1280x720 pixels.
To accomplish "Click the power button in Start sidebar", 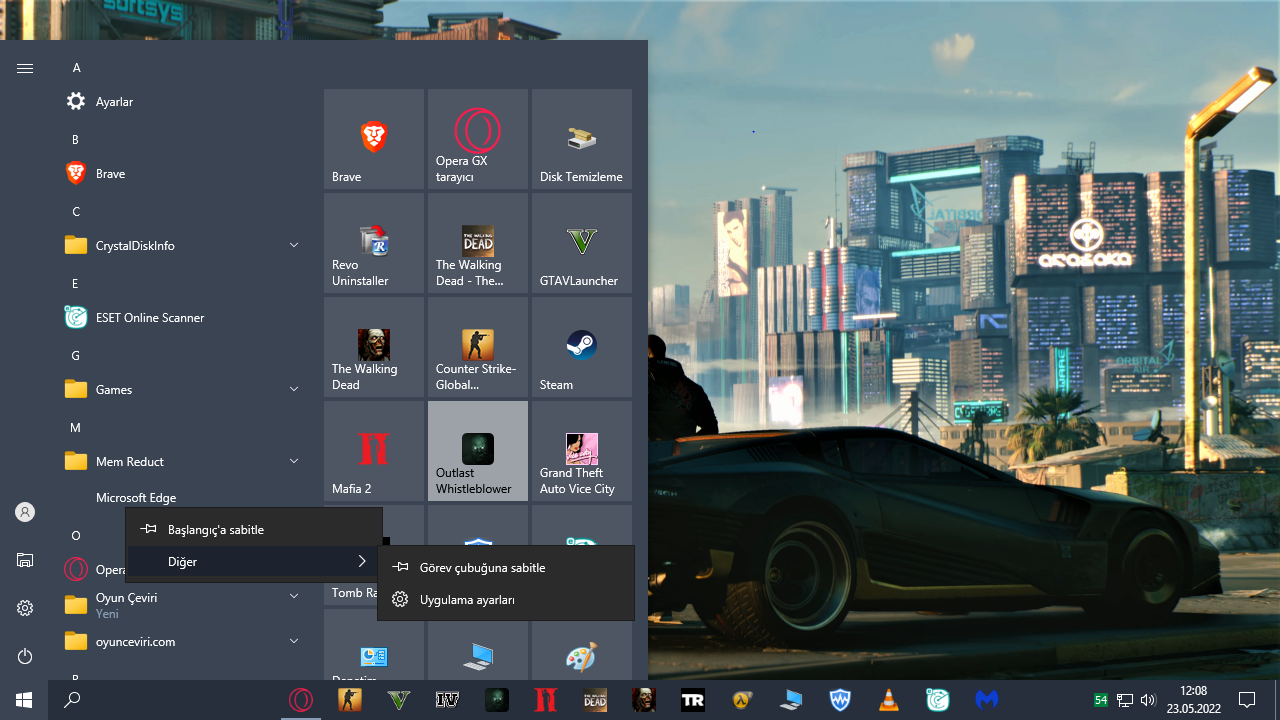I will click(x=25, y=656).
